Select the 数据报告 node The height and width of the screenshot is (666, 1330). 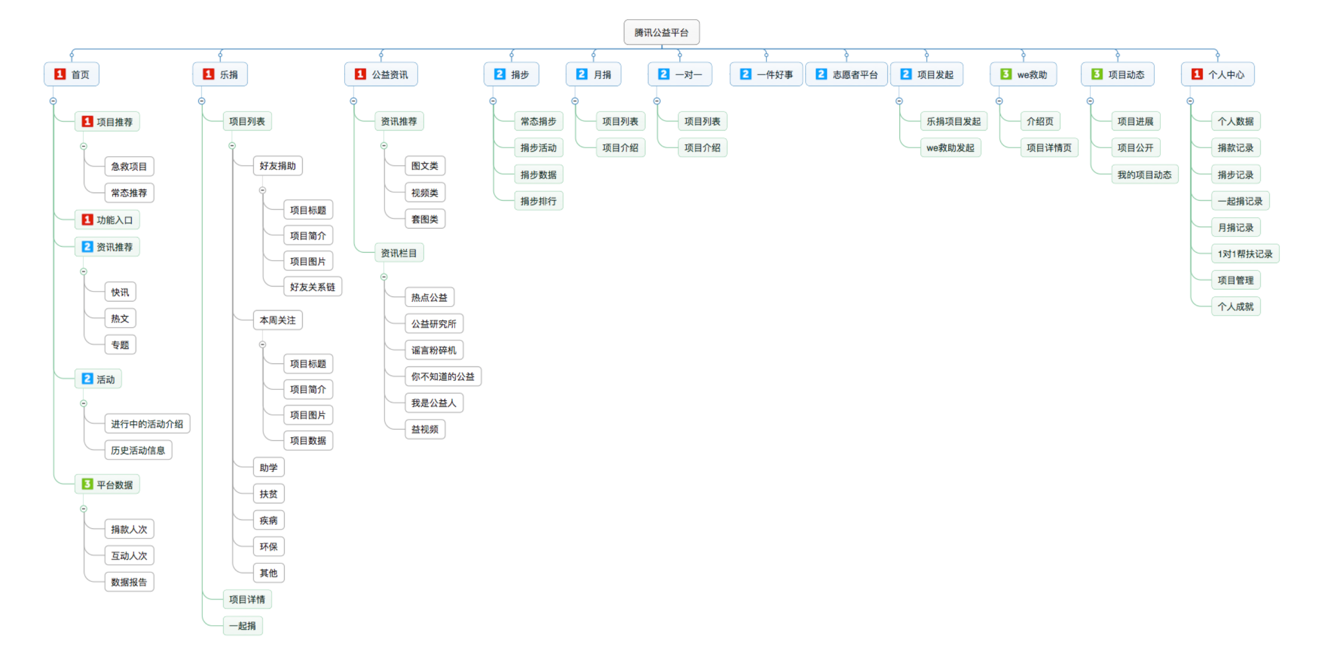[129, 582]
